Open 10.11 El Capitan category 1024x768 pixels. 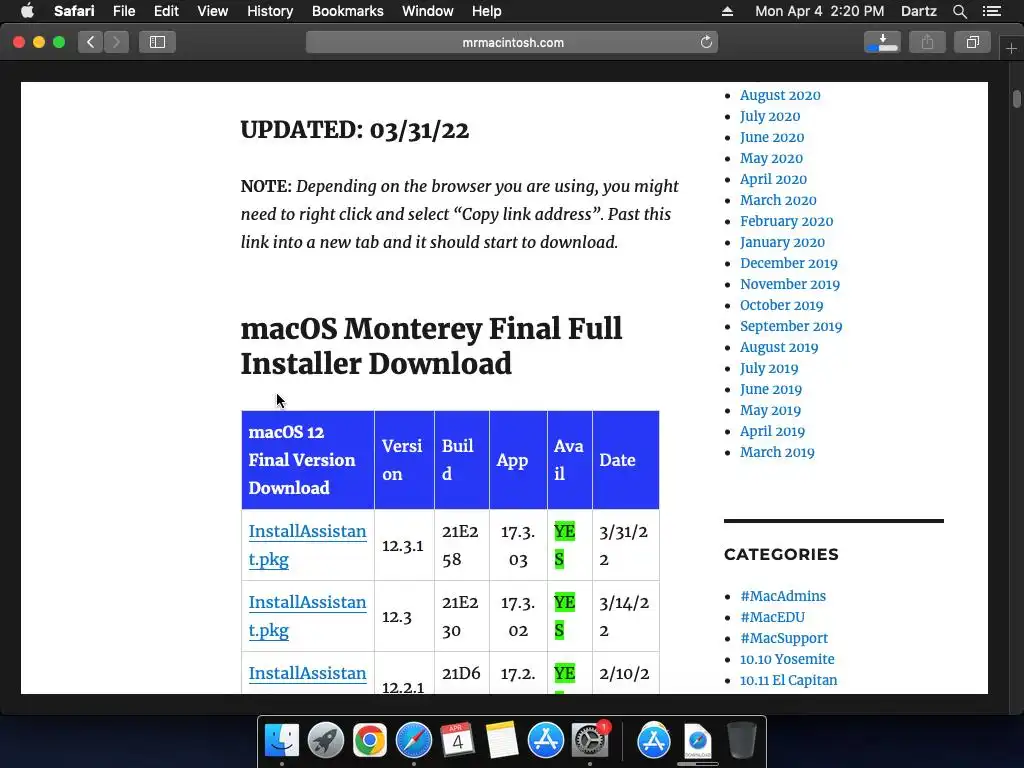tap(788, 680)
